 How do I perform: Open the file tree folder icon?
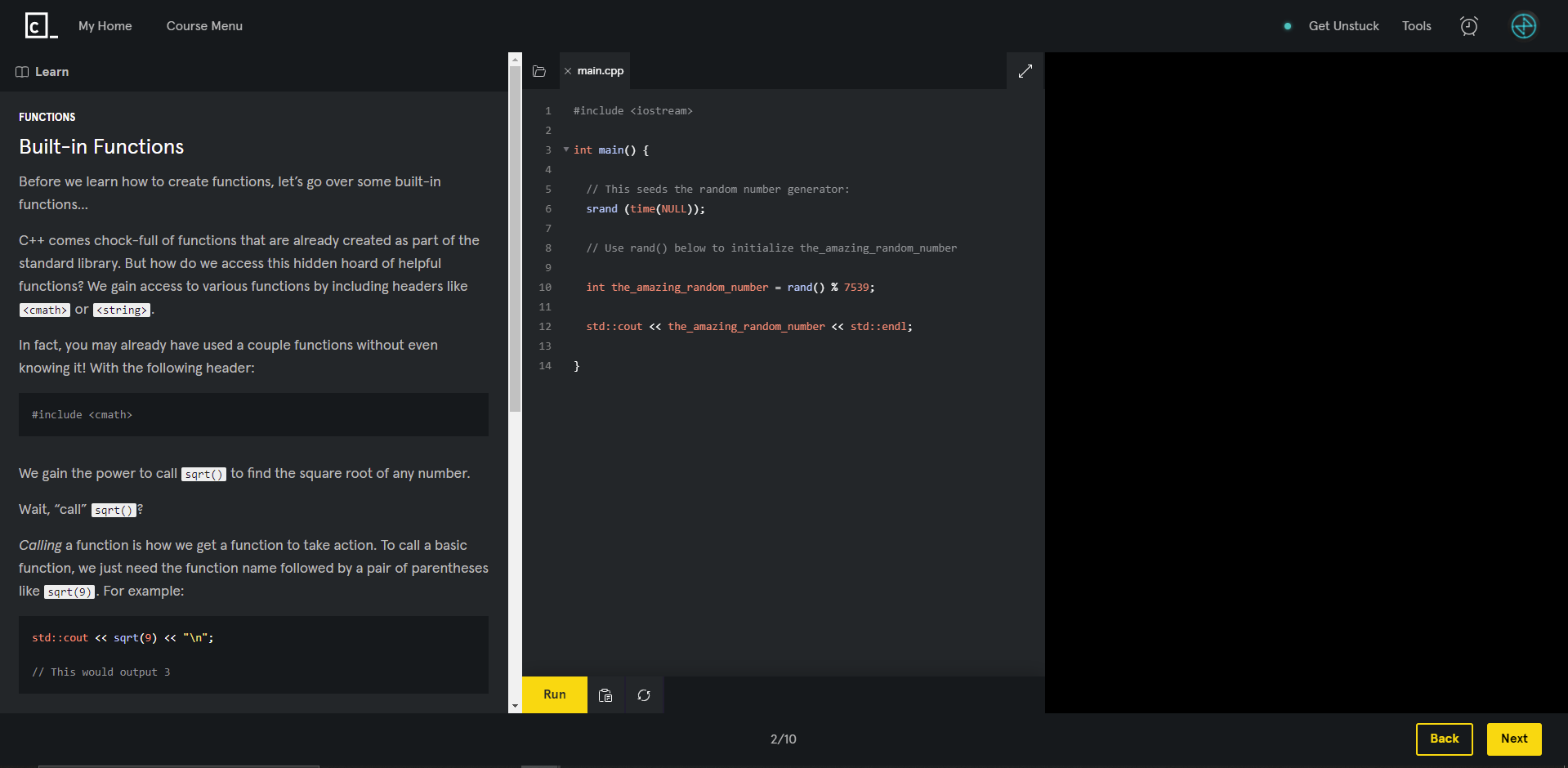pos(539,71)
